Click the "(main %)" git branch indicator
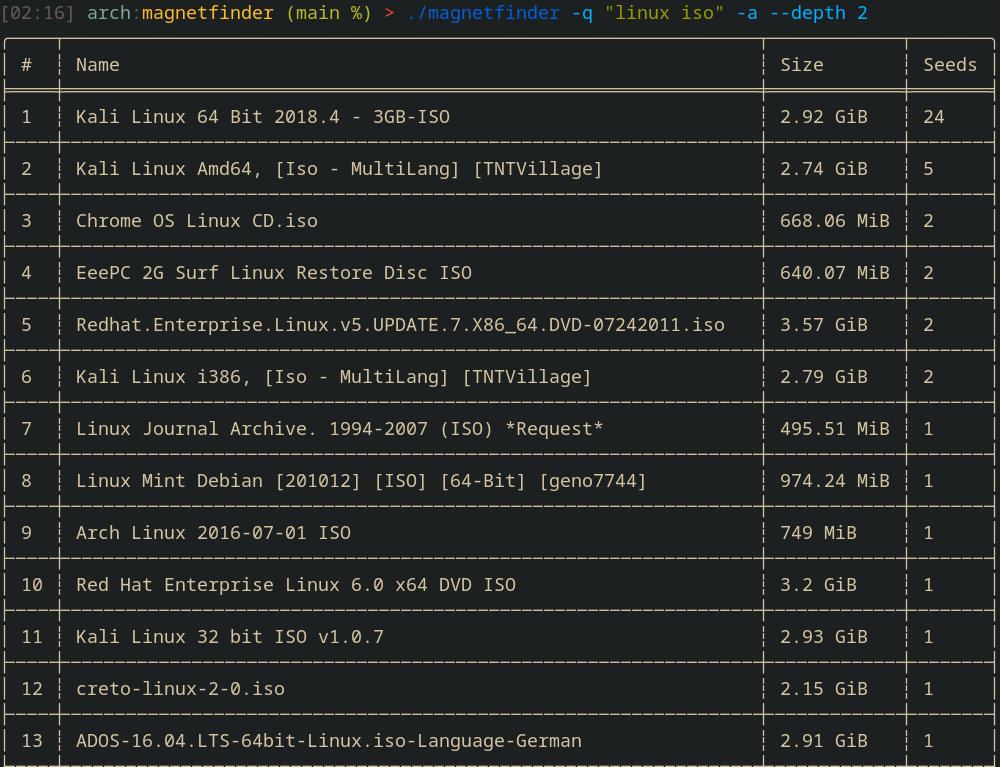 point(328,13)
